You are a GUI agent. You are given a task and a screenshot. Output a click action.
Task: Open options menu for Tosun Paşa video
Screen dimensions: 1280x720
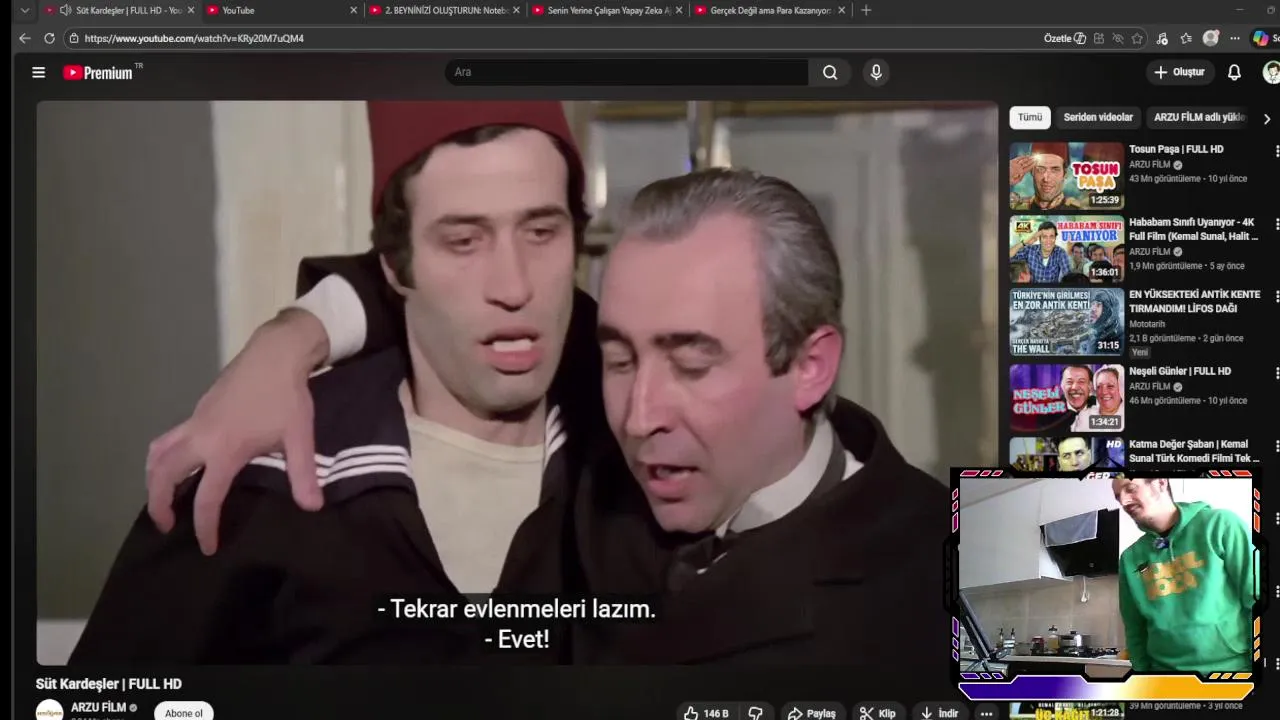[x=1276, y=151]
